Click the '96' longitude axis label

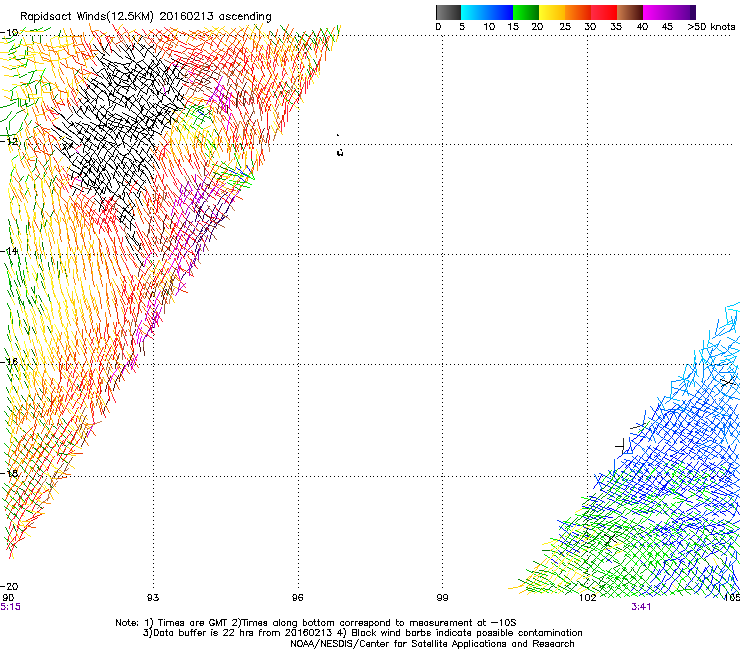click(x=297, y=598)
